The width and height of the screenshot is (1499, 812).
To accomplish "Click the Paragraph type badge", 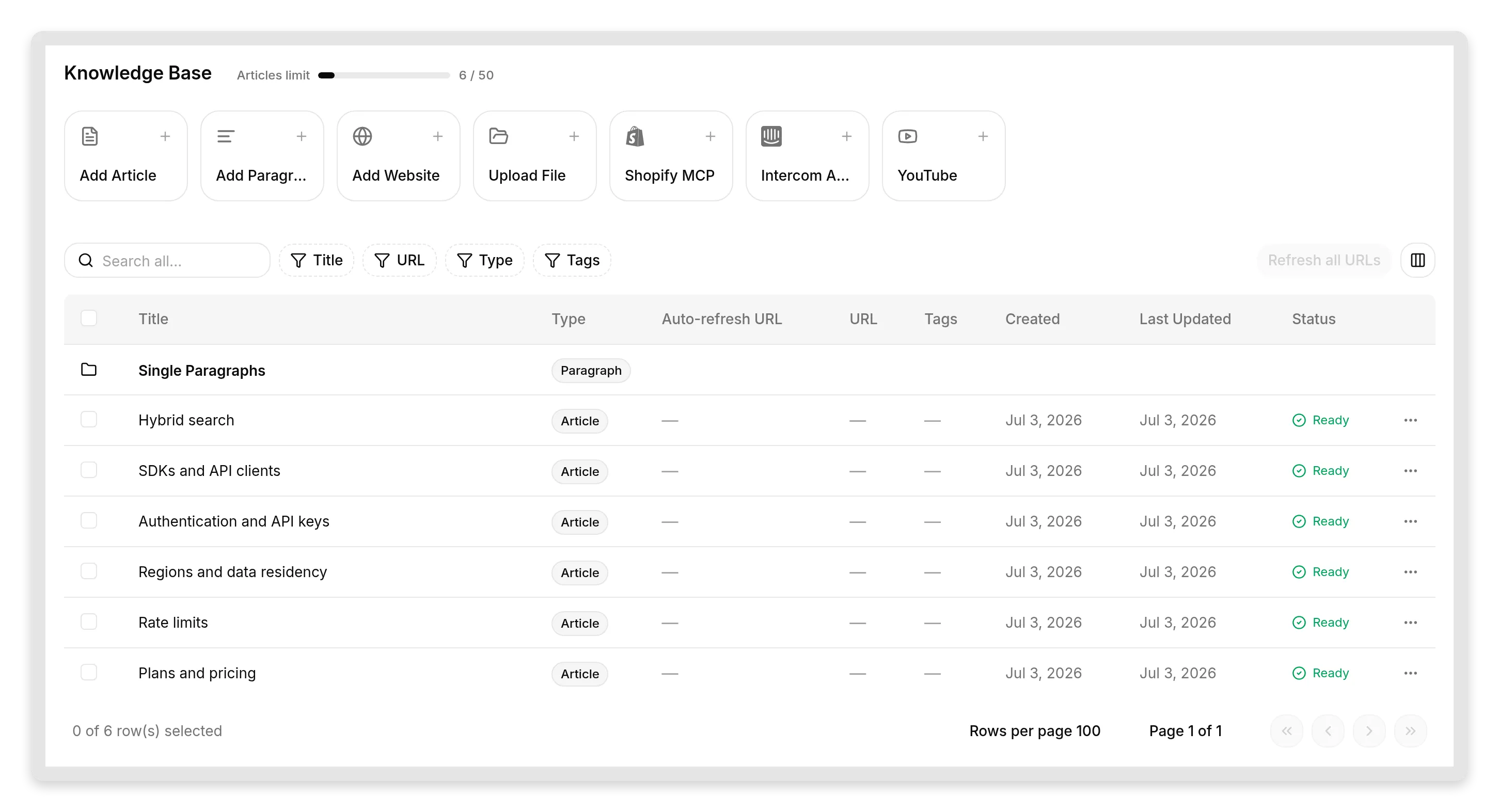I will [x=591, y=371].
